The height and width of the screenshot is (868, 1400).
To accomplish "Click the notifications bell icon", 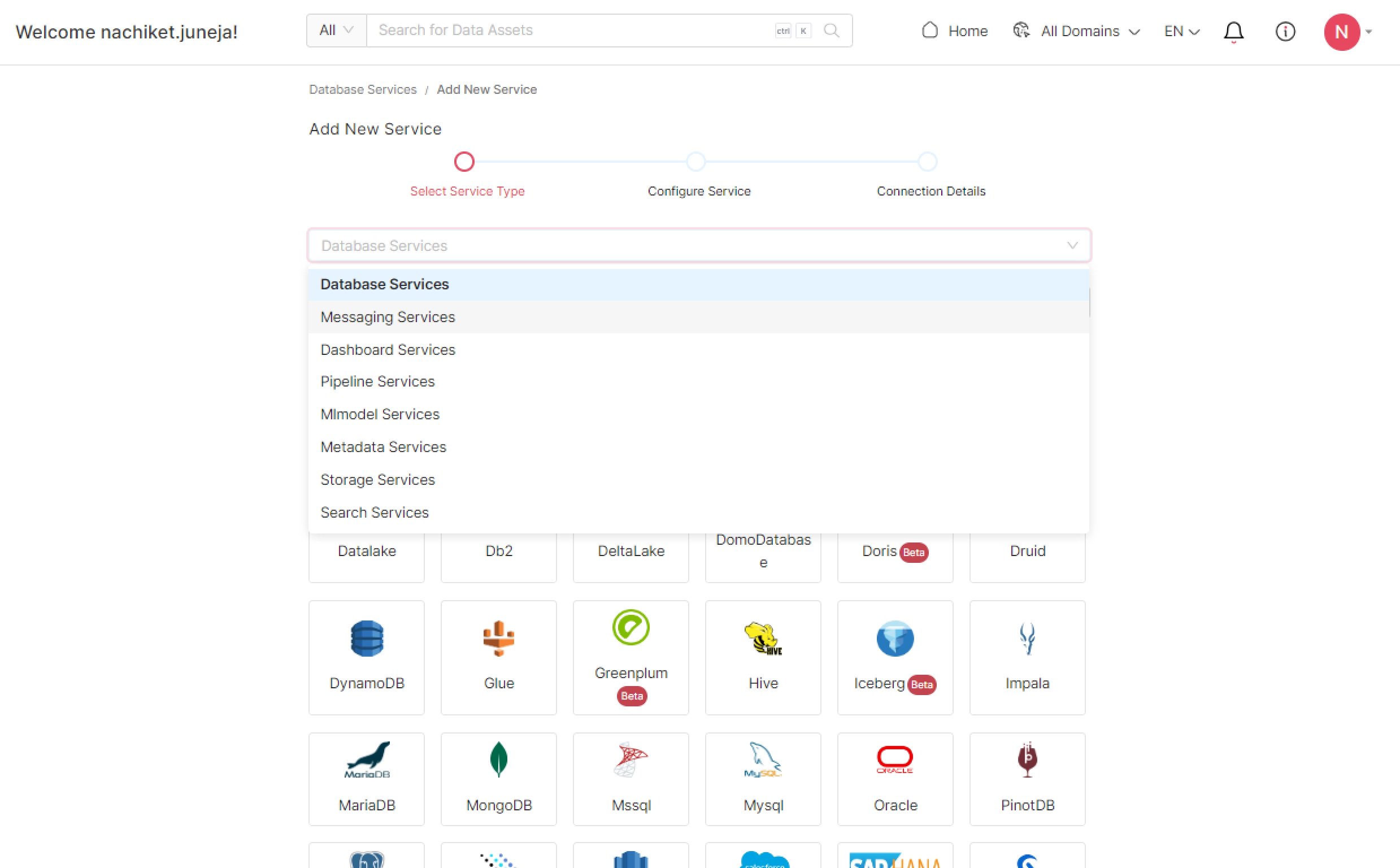I will pyautogui.click(x=1233, y=31).
